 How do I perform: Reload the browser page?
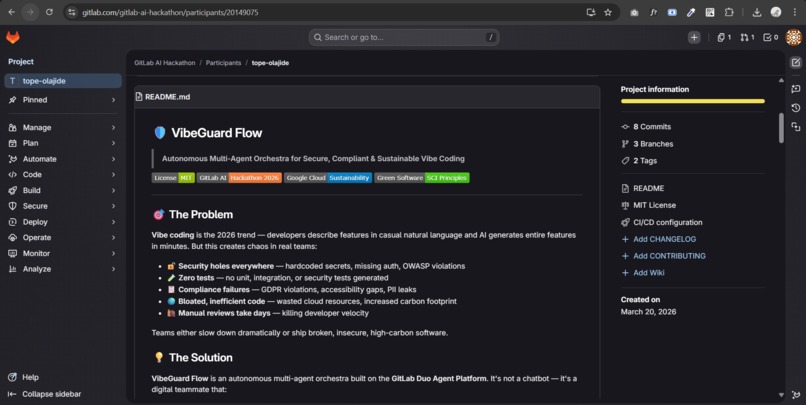(49, 12)
